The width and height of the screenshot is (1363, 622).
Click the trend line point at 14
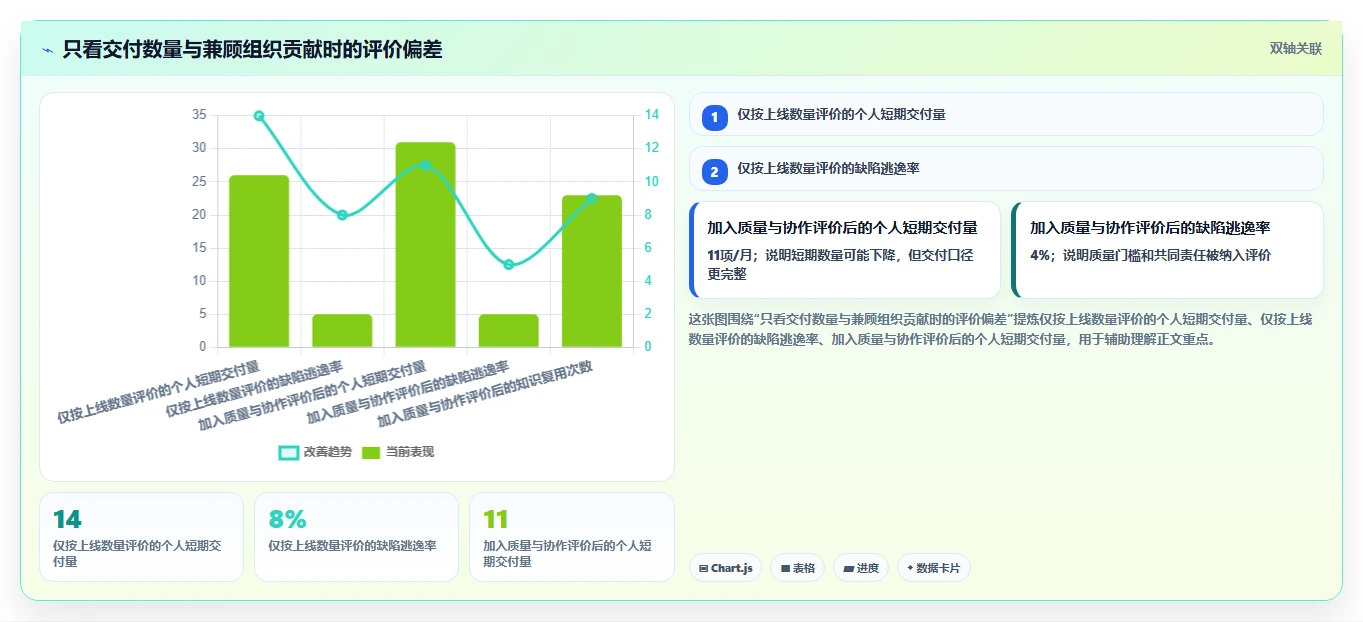click(x=259, y=116)
